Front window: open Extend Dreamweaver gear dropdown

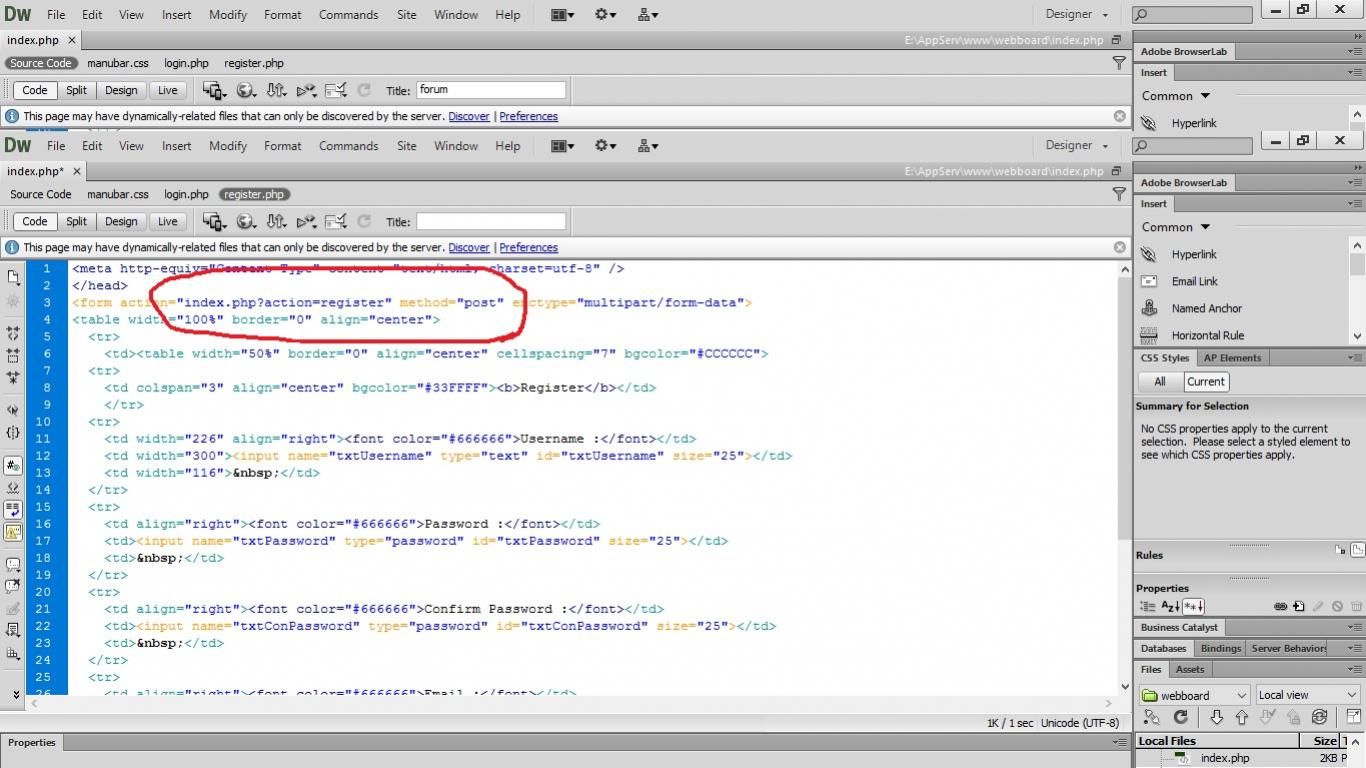pyautogui.click(x=606, y=146)
